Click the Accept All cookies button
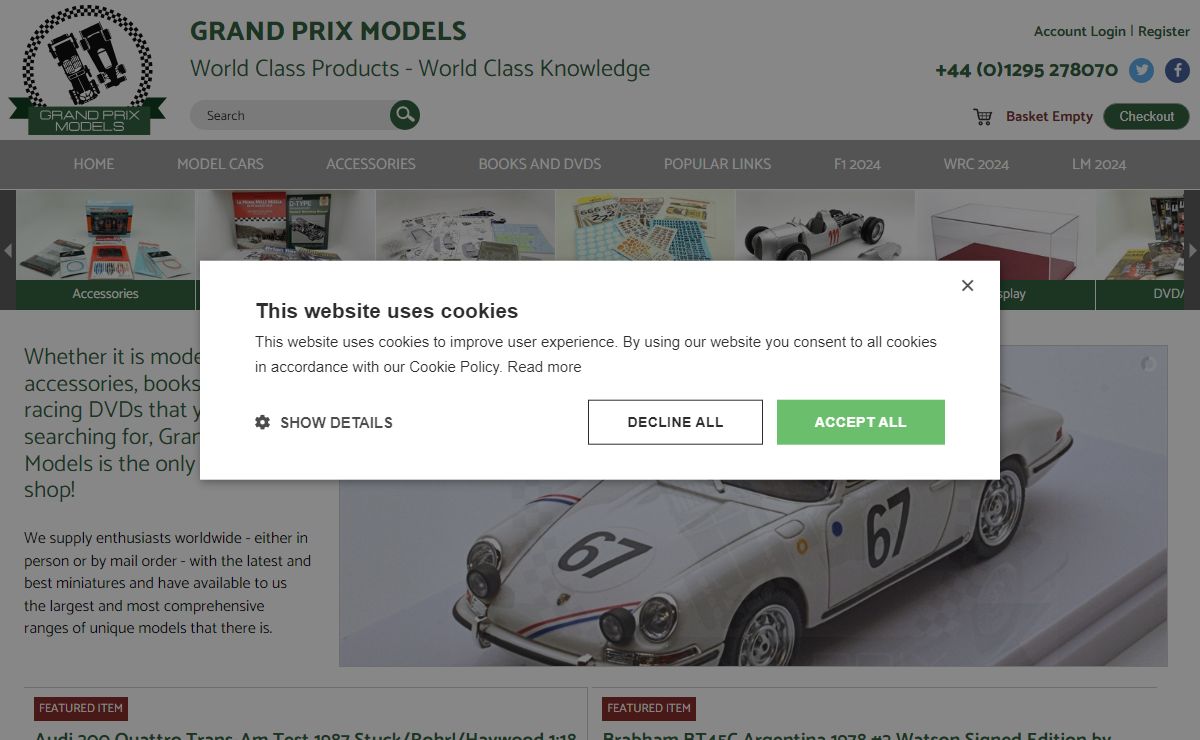This screenshot has width=1200, height=740. (x=861, y=422)
